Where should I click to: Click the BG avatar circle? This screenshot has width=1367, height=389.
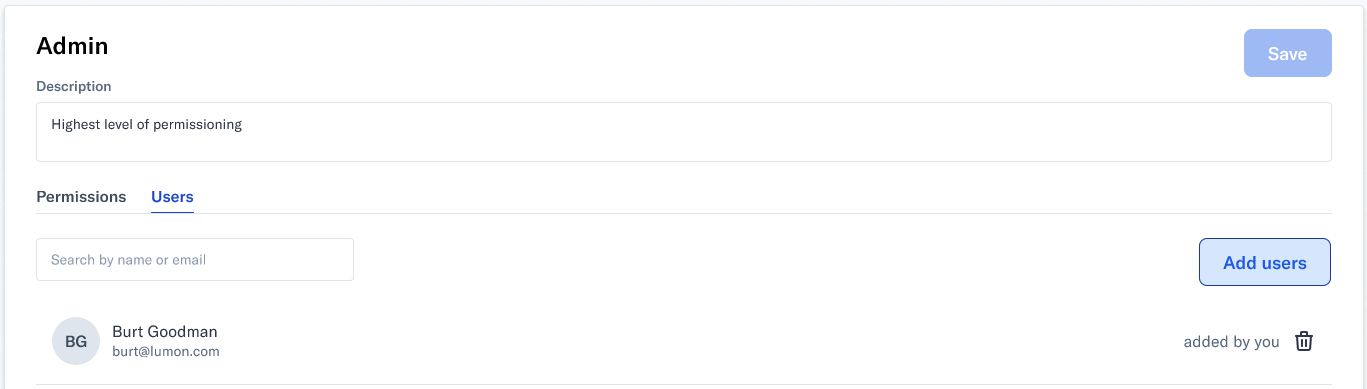click(x=76, y=341)
